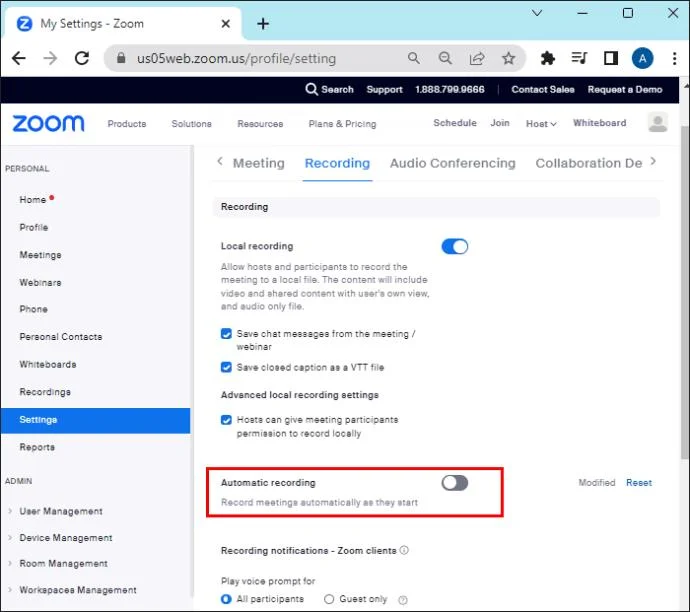
Task: Open Plans & Pricing page
Action: [342, 124]
